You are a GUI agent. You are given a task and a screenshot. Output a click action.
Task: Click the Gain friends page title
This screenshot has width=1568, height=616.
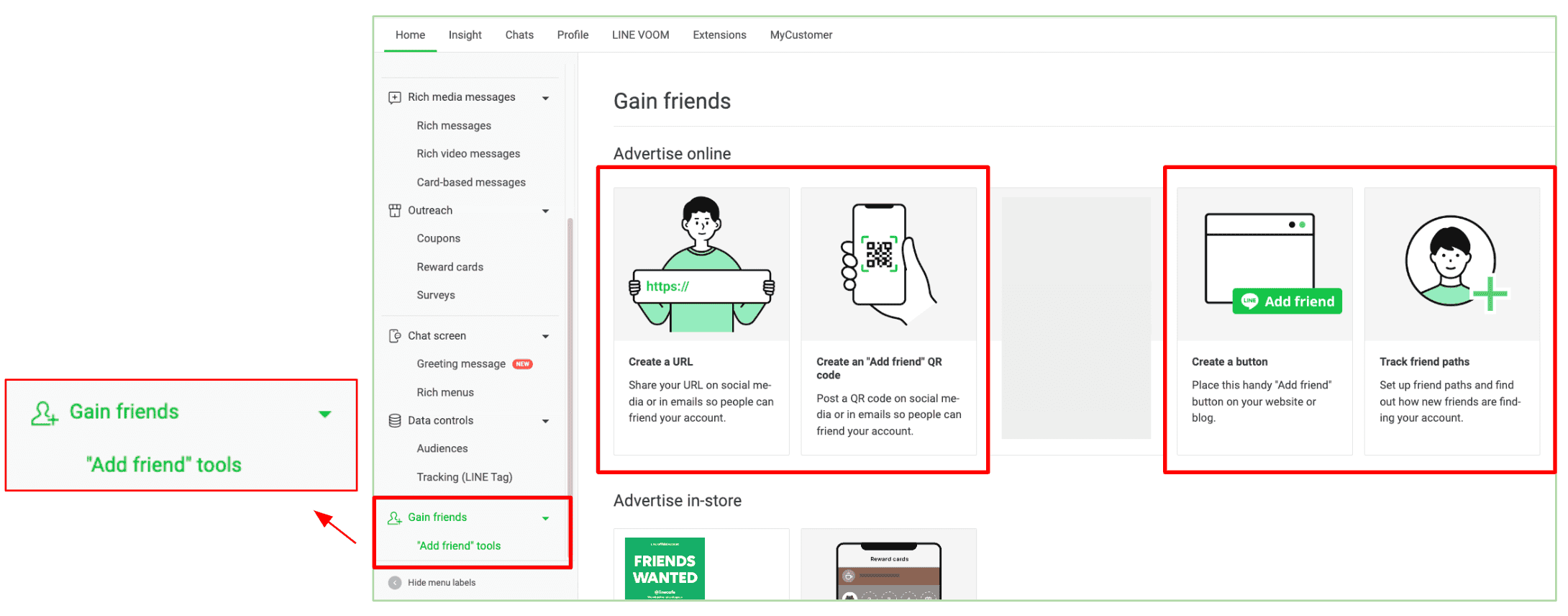click(672, 101)
